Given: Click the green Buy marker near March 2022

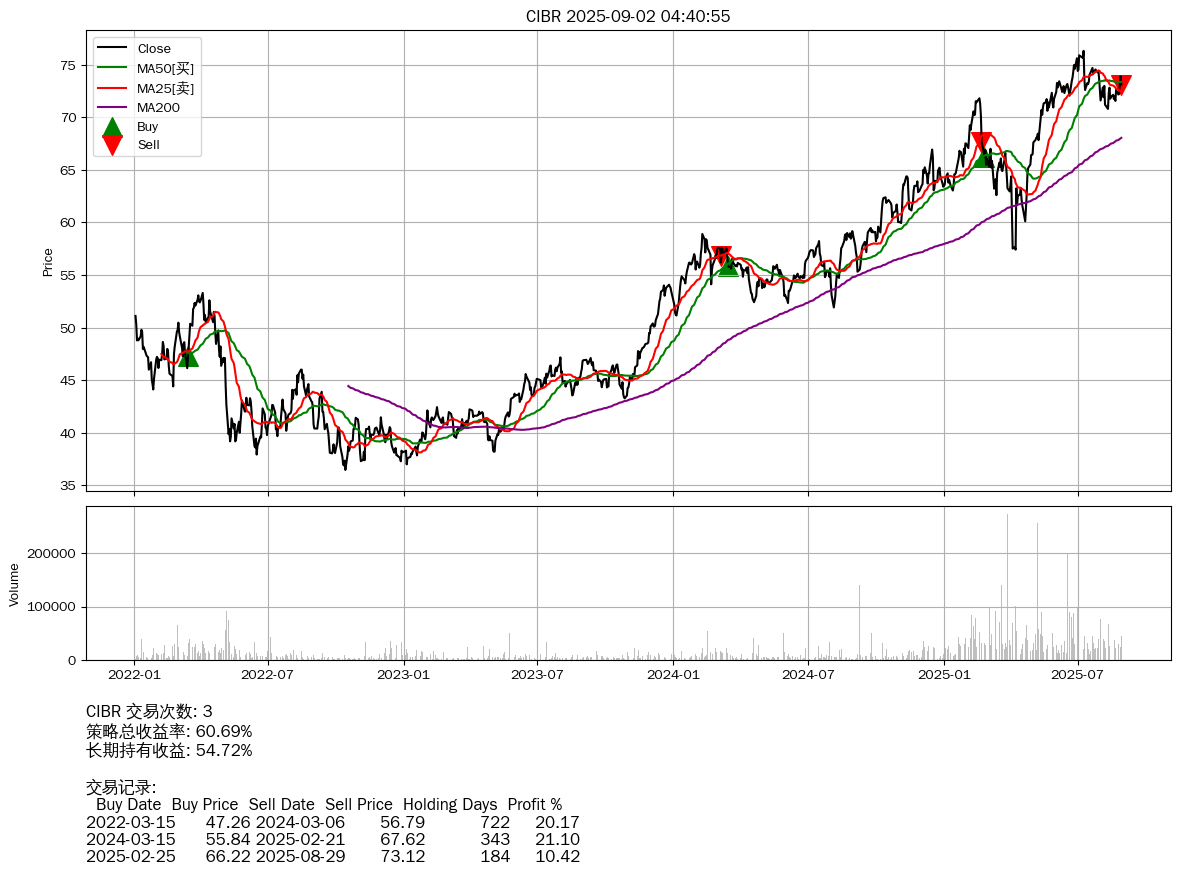Looking at the screenshot, I should [188, 357].
